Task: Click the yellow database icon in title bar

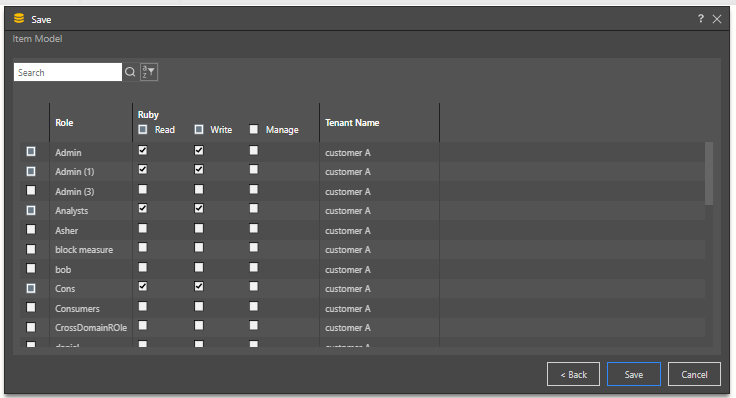Action: (19, 18)
